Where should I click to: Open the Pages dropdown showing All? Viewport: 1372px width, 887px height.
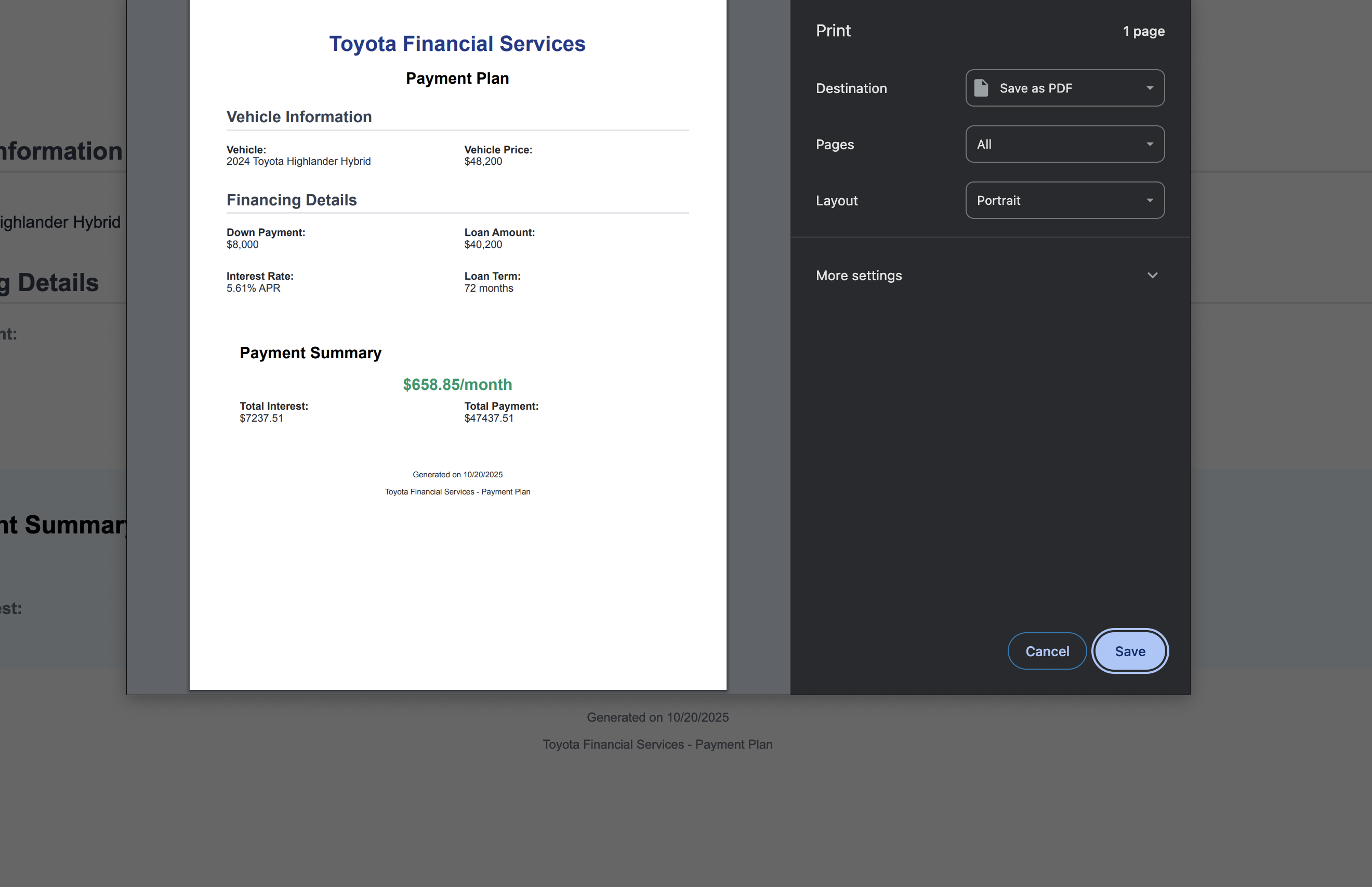point(1064,145)
